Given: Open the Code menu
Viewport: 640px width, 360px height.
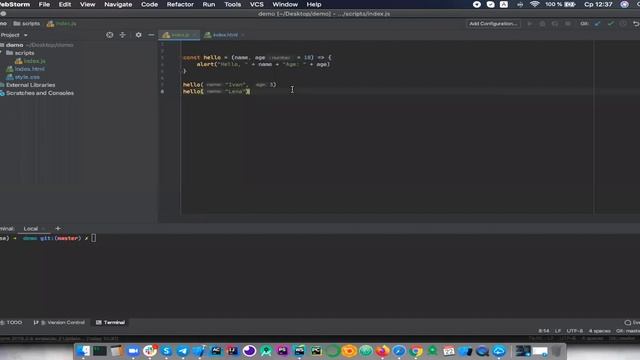Looking at the screenshot, I should (149, 4).
